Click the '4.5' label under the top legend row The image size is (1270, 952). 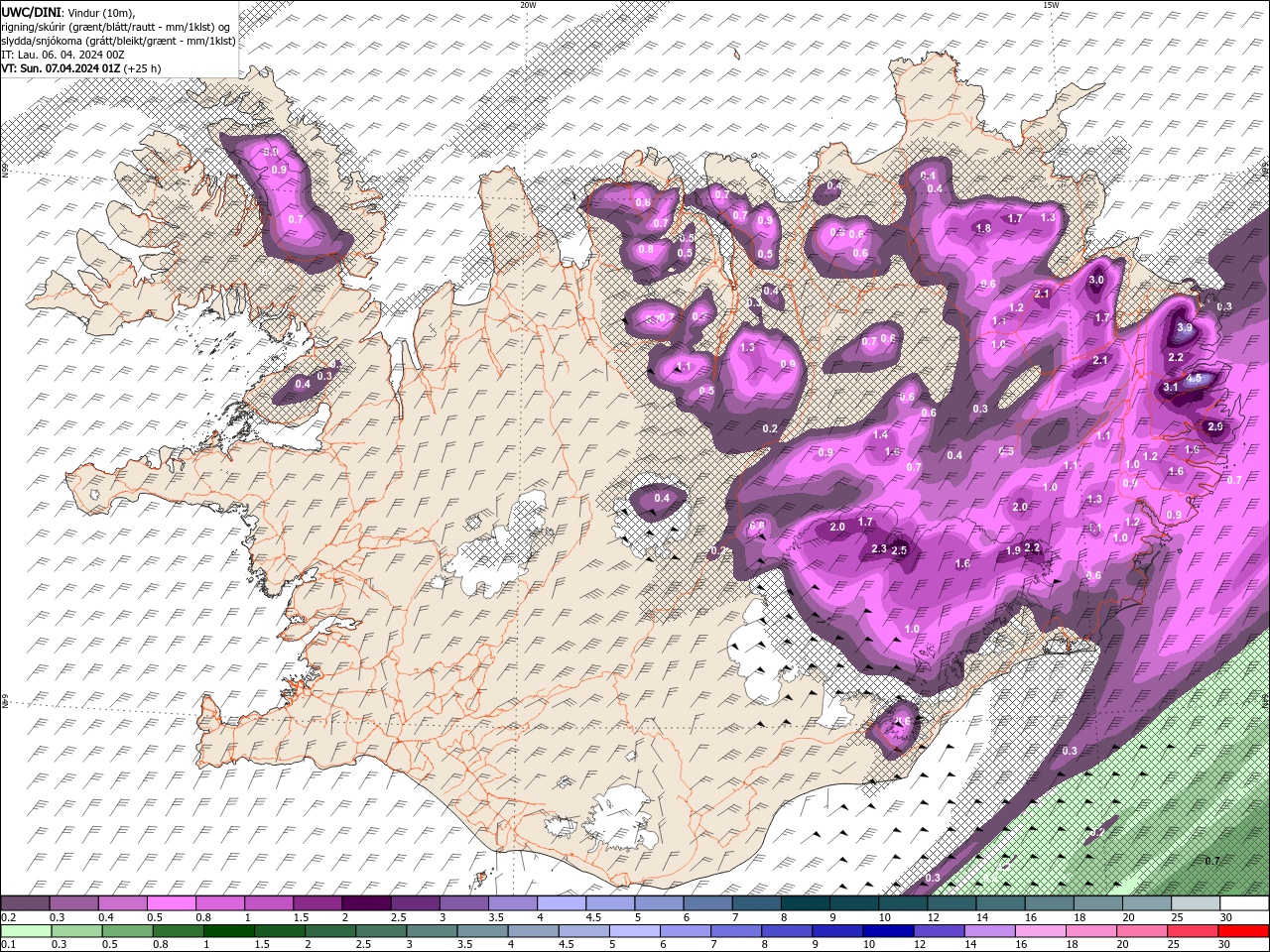593,917
